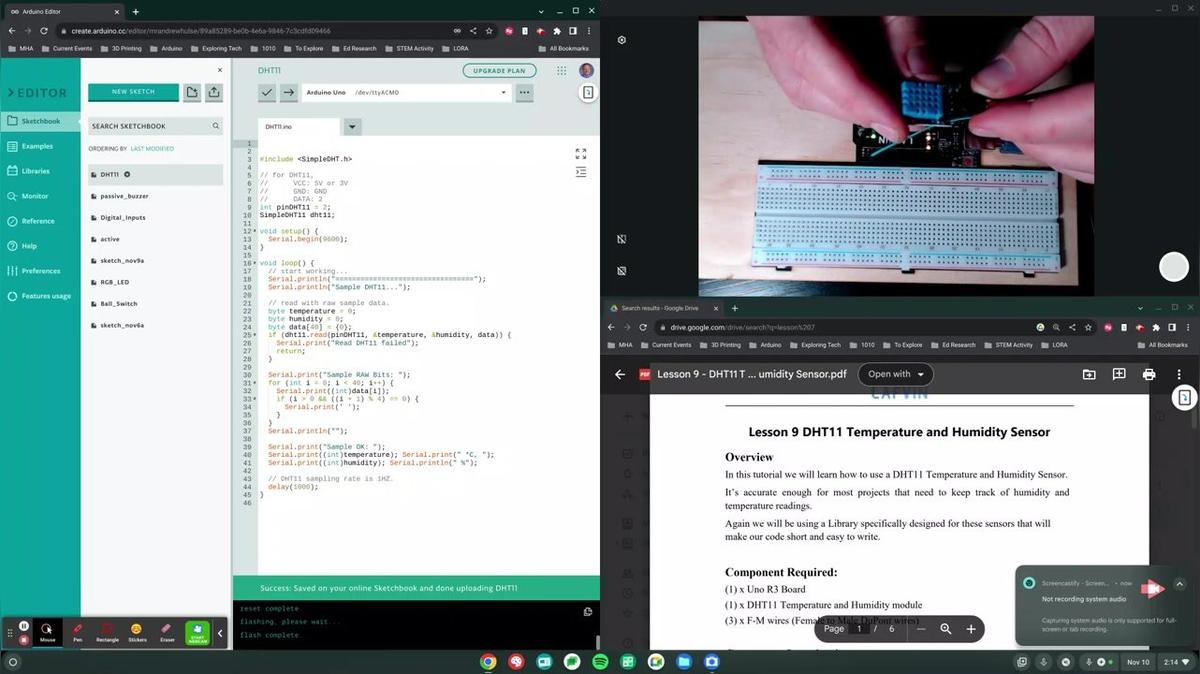Select the Rectangle tool in Screencastify toolbar

coord(107,632)
